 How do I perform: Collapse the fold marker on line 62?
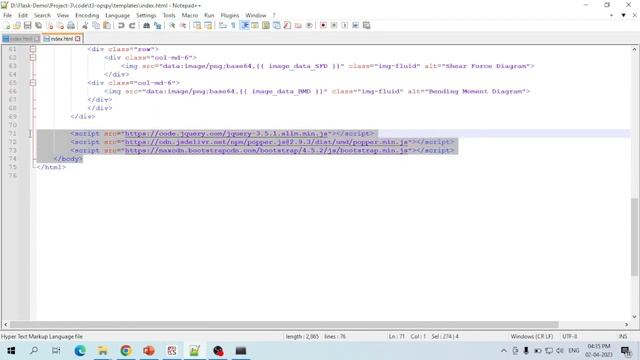(x=33, y=58)
